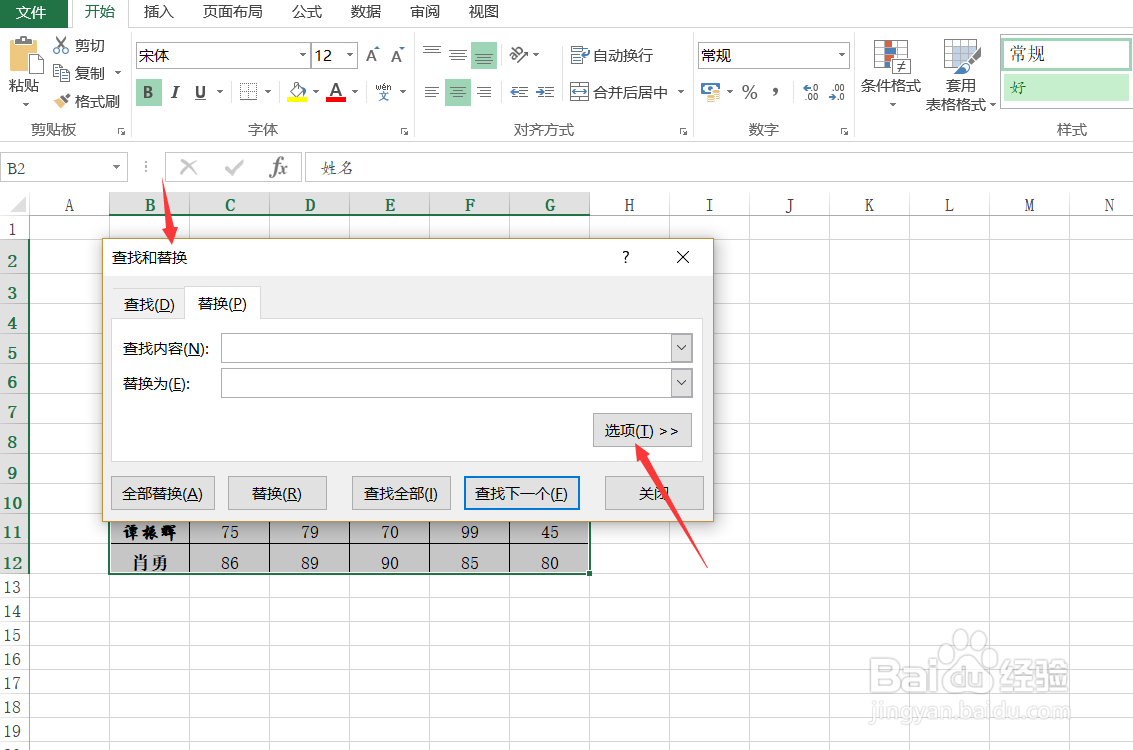The image size is (1133, 750).
Task: Apply percent style in the Number group
Action: pos(749,92)
